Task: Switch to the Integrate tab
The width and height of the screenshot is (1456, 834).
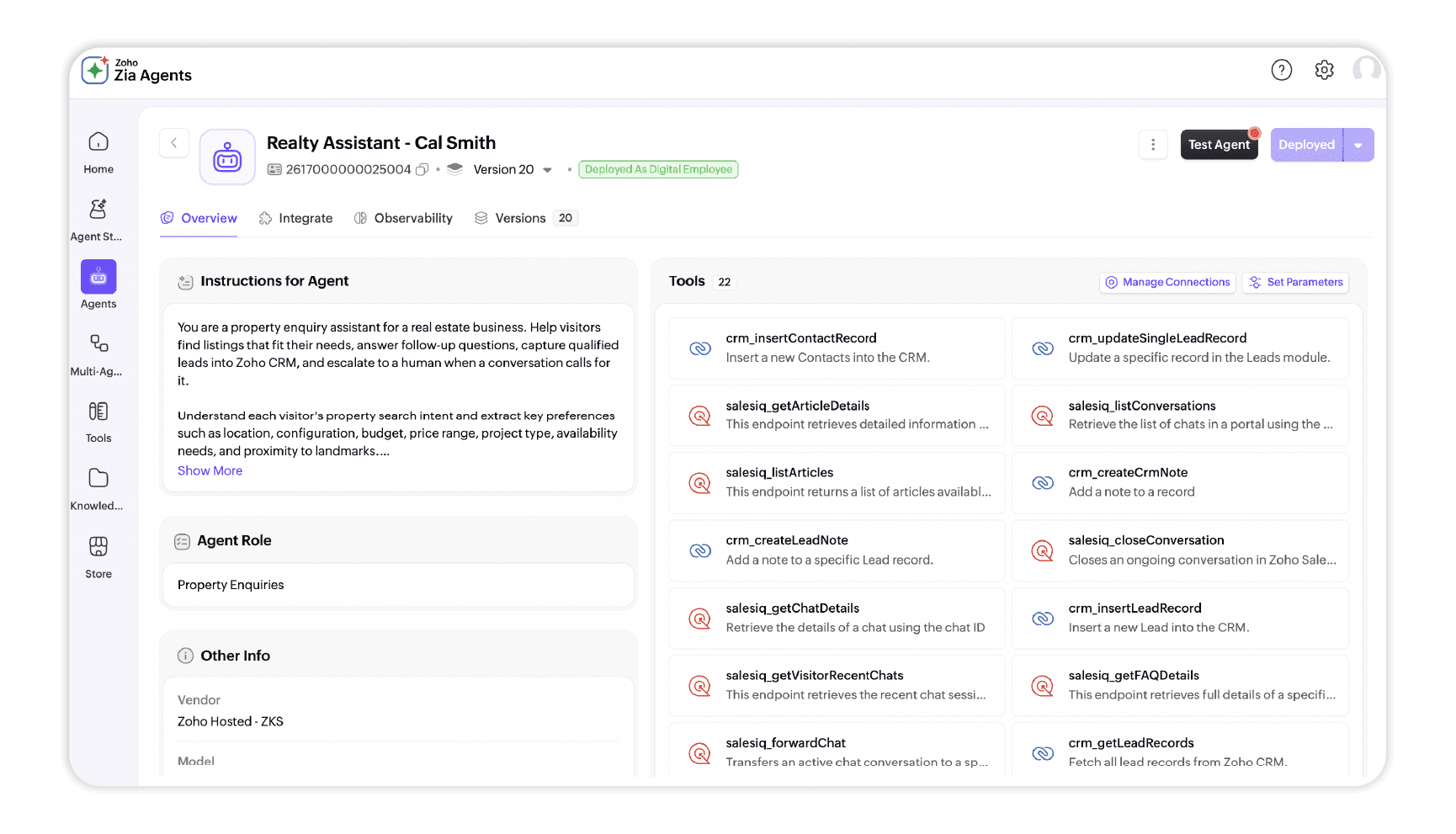Action: (295, 218)
